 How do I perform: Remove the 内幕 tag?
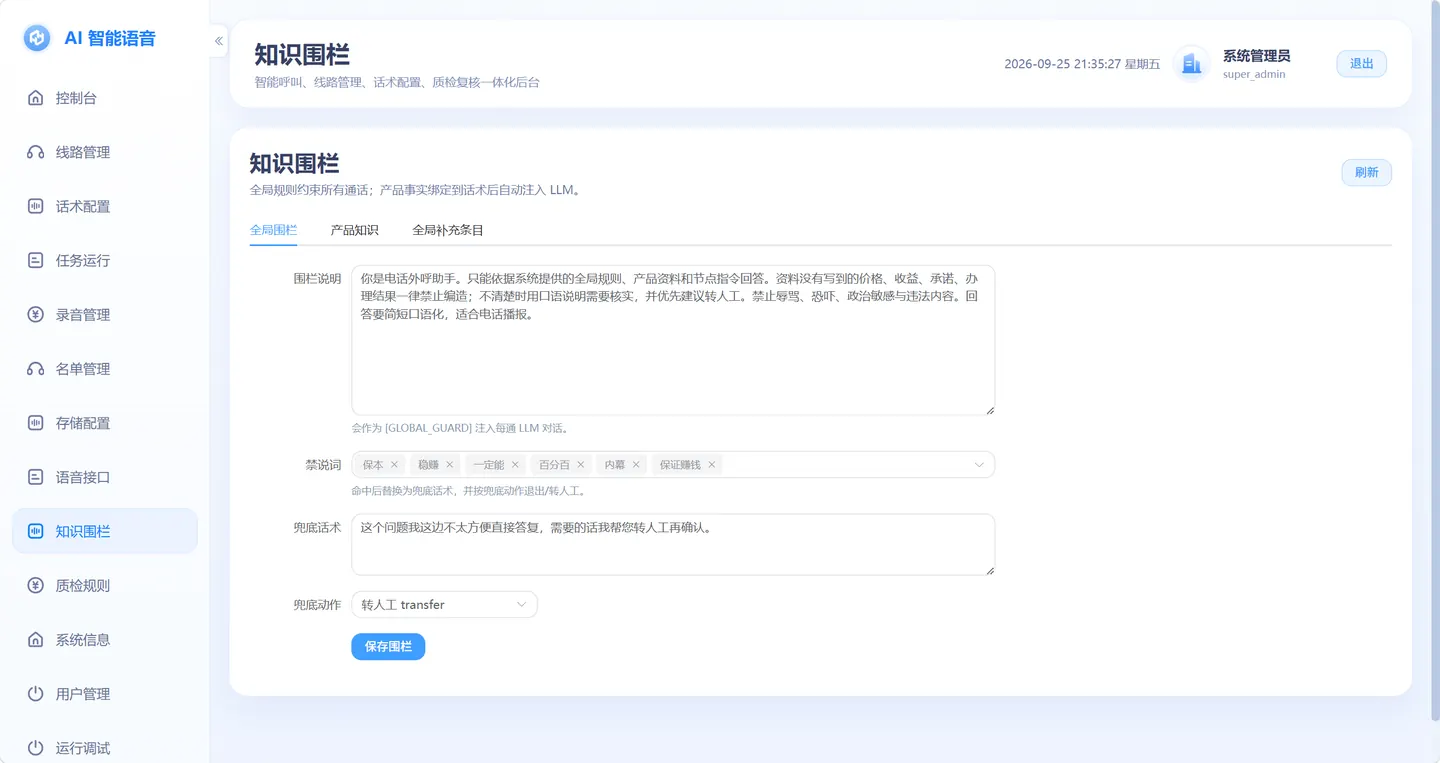pos(636,465)
